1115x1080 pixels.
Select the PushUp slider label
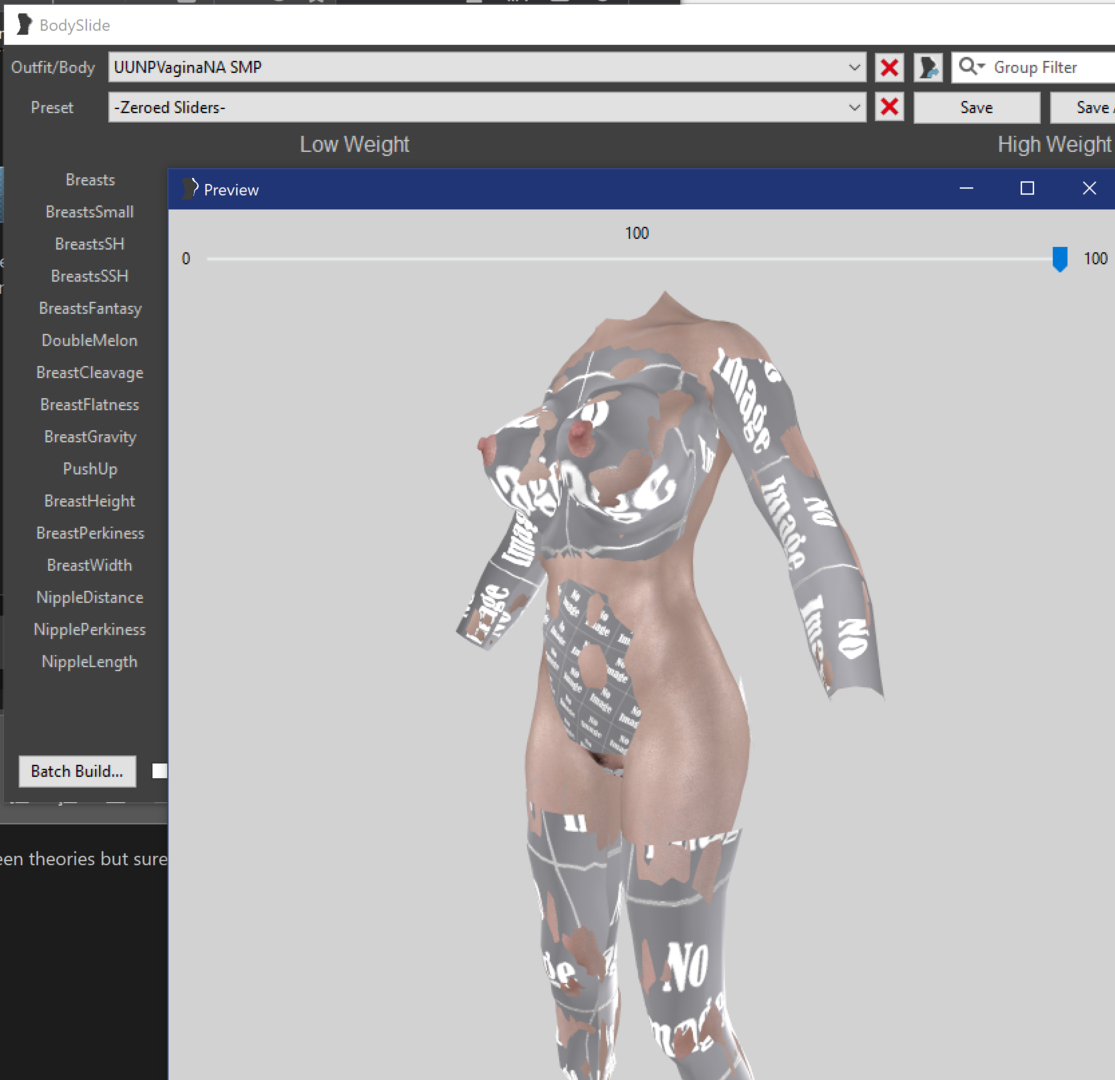[x=90, y=469]
